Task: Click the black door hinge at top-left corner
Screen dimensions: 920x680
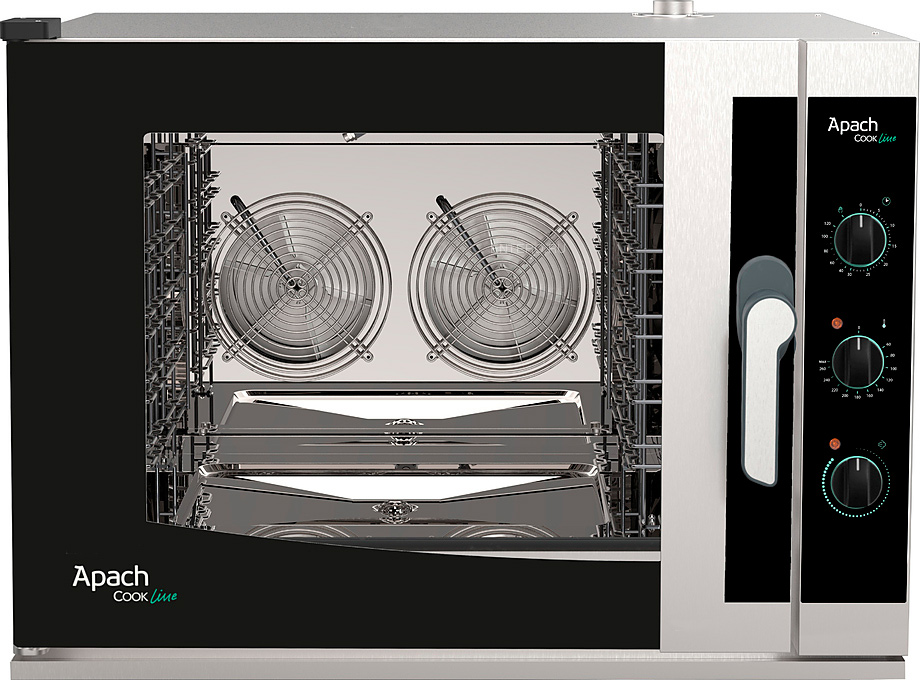Action: tap(30, 29)
